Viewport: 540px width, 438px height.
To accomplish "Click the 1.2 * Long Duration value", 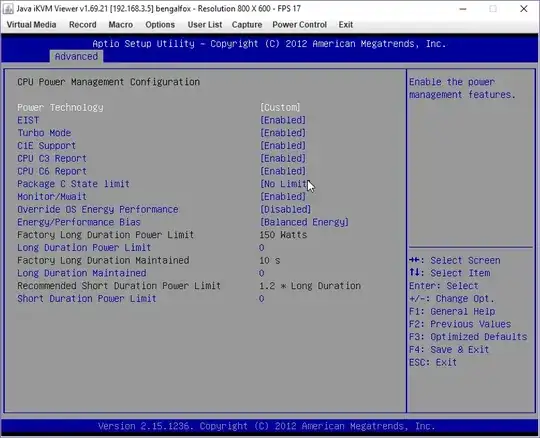I will (310, 286).
